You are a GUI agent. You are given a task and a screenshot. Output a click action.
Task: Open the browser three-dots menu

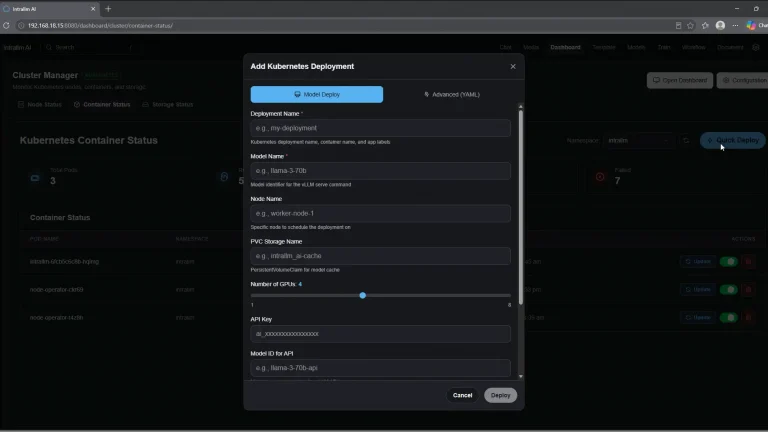pyautogui.click(x=735, y=25)
